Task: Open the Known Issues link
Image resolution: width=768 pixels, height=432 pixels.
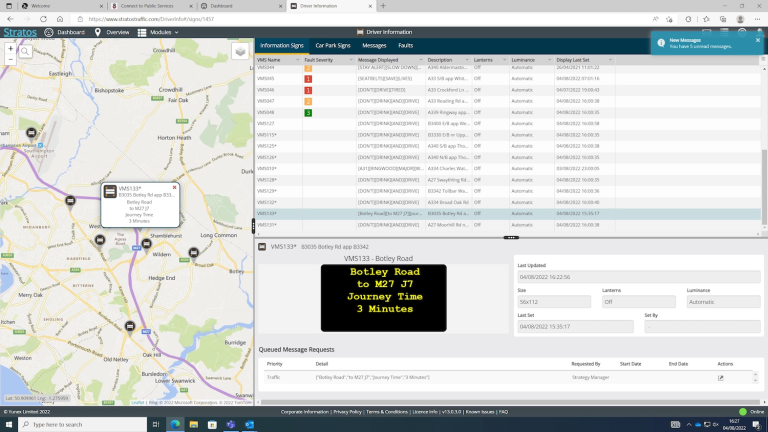Action: click(480, 412)
